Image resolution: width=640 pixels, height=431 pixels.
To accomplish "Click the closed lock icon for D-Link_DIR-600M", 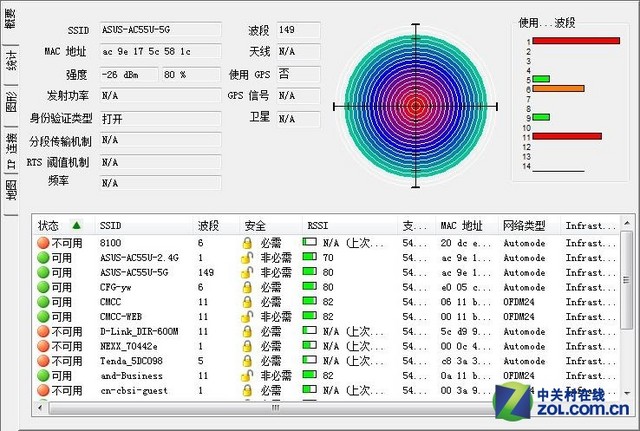I will pyautogui.click(x=247, y=331).
